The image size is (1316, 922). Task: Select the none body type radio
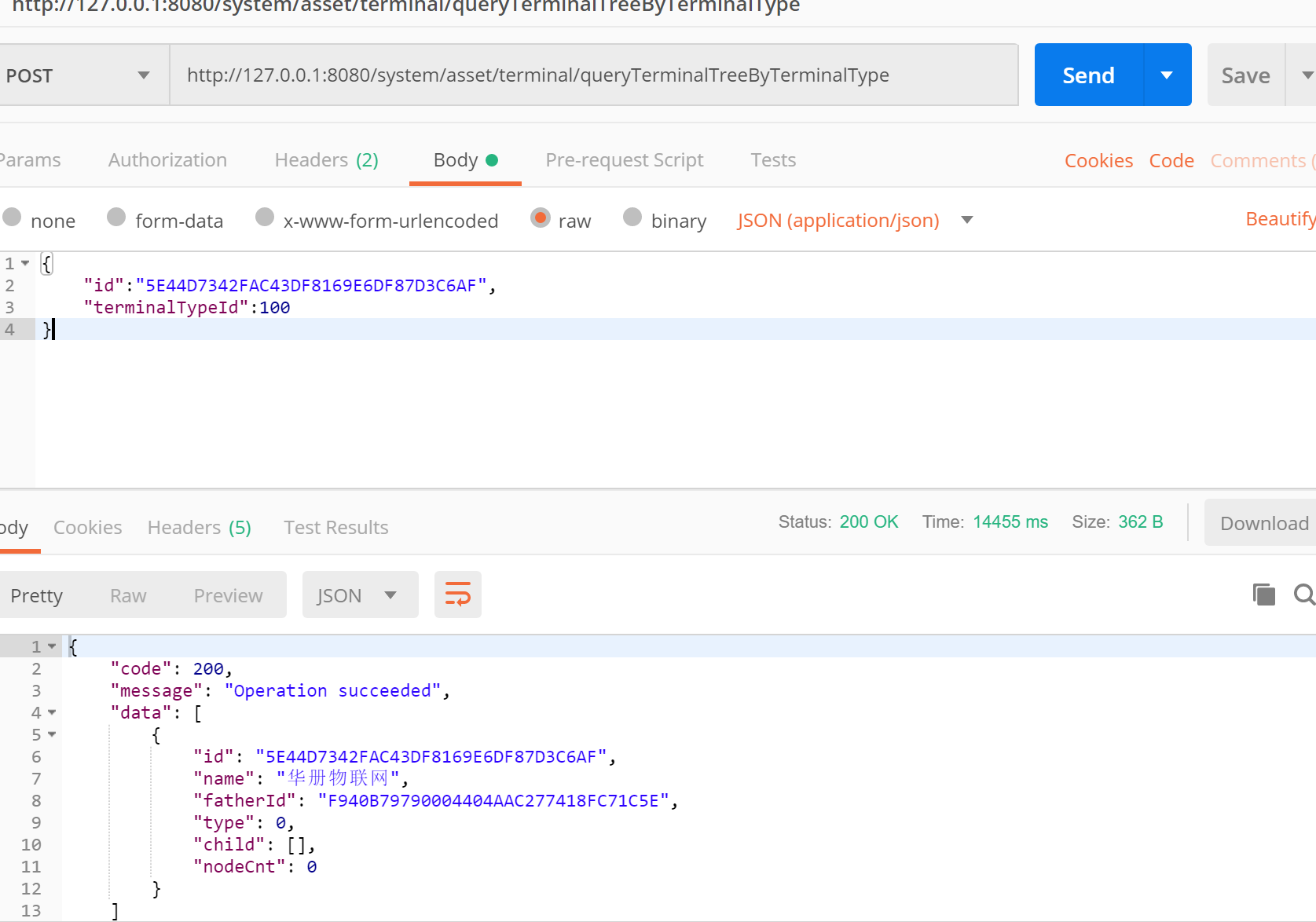[13, 218]
